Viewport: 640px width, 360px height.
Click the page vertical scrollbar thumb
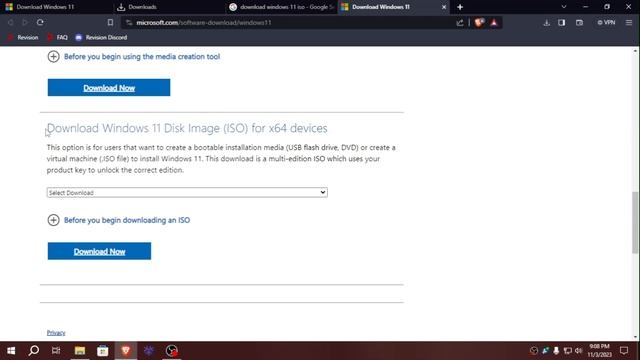636,222
